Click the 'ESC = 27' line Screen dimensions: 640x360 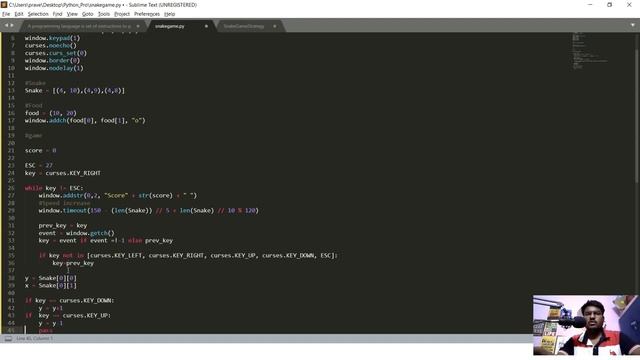[38, 166]
